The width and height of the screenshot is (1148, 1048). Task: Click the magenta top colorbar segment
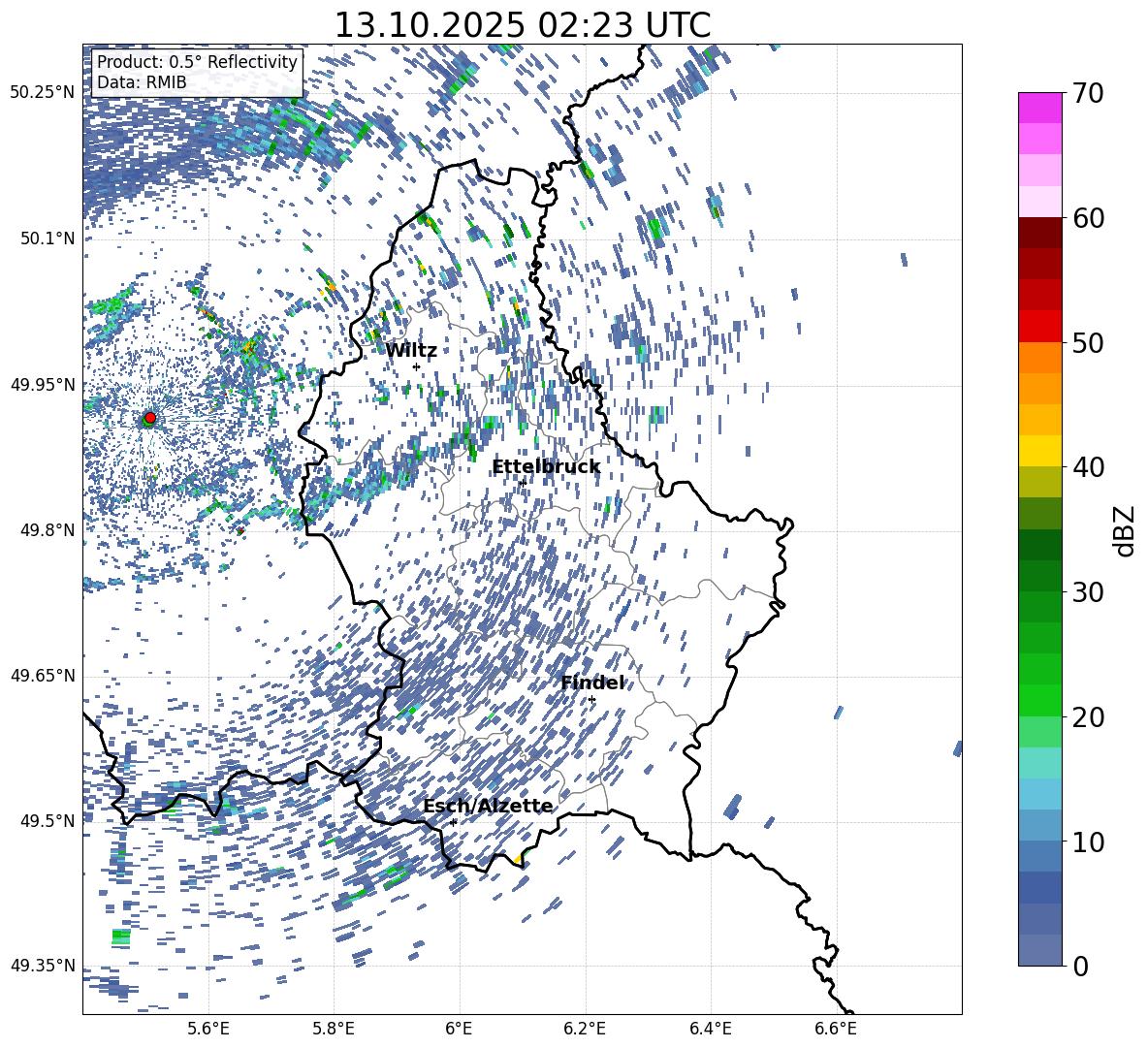click(1040, 109)
